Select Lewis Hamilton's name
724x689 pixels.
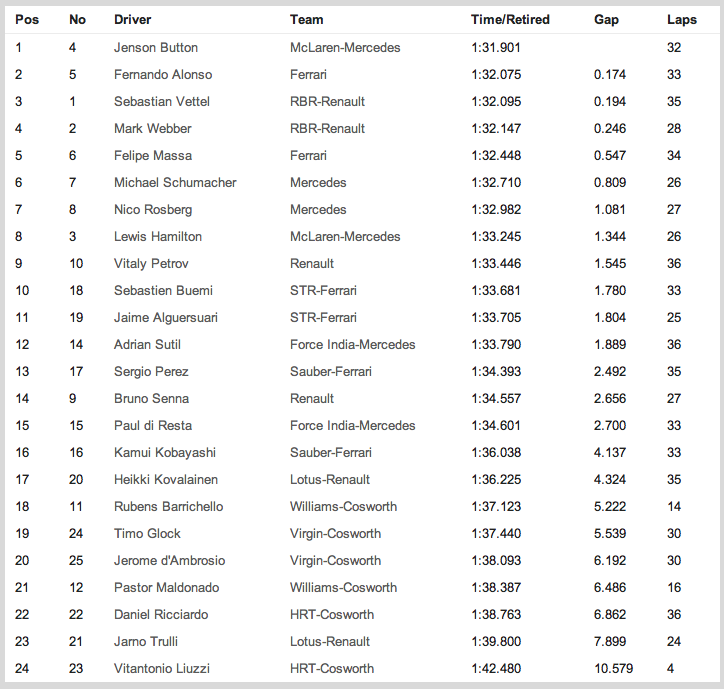[x=158, y=236]
